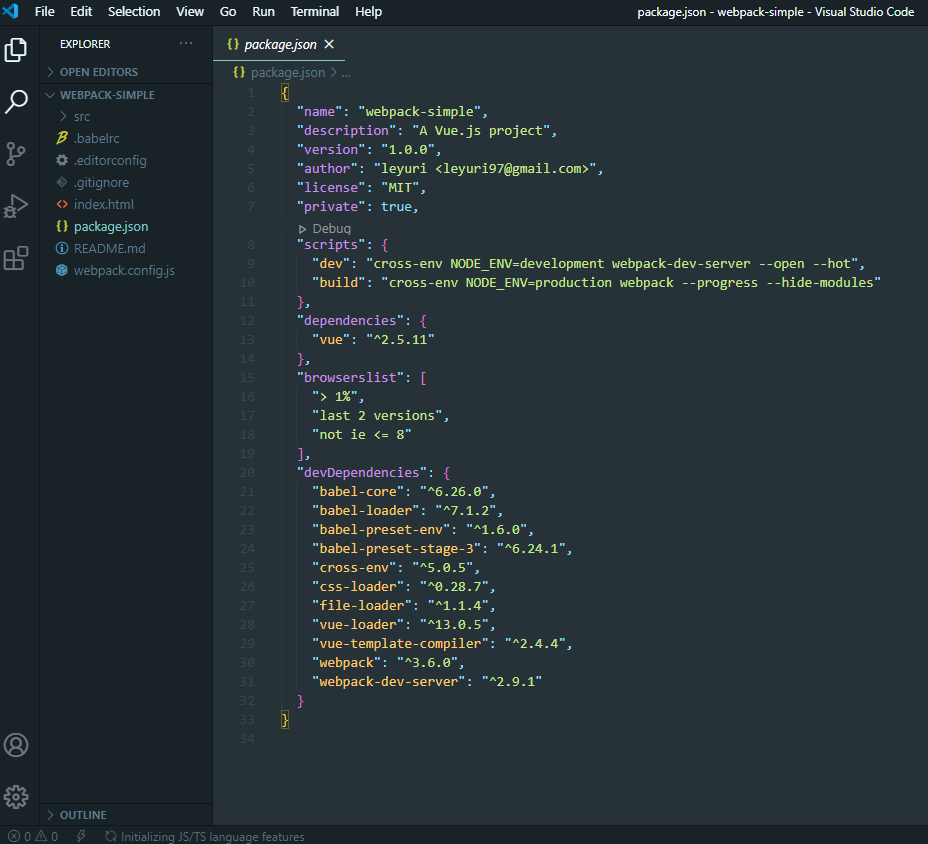
Task: Open the File menu
Action: [44, 11]
